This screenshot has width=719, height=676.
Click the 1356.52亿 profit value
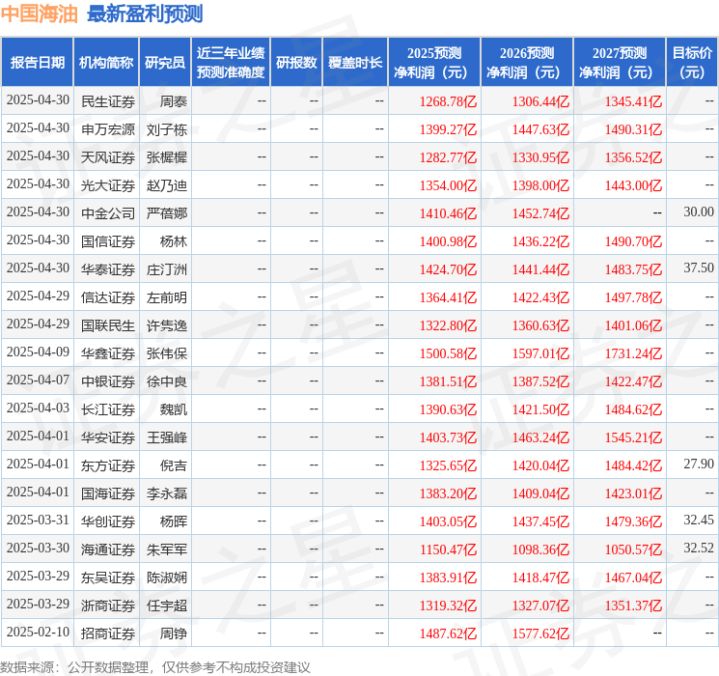point(633,157)
